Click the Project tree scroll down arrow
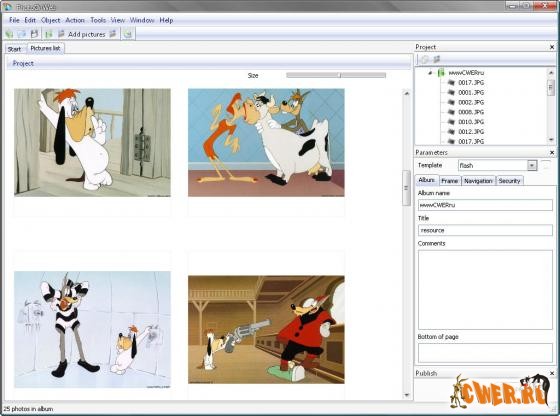Screen dimensions: 560x416 point(551,140)
